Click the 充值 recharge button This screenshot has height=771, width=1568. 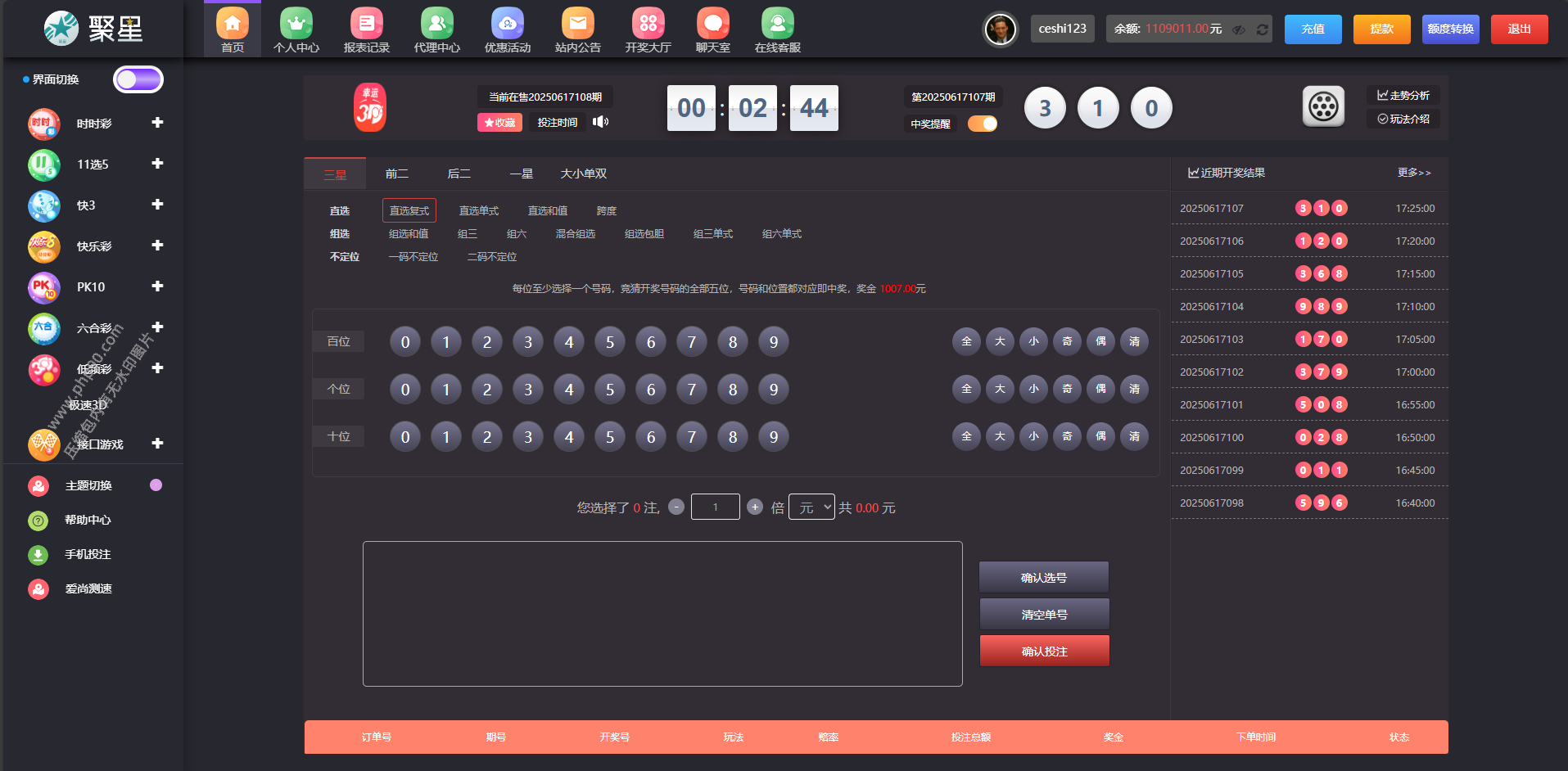[1313, 29]
